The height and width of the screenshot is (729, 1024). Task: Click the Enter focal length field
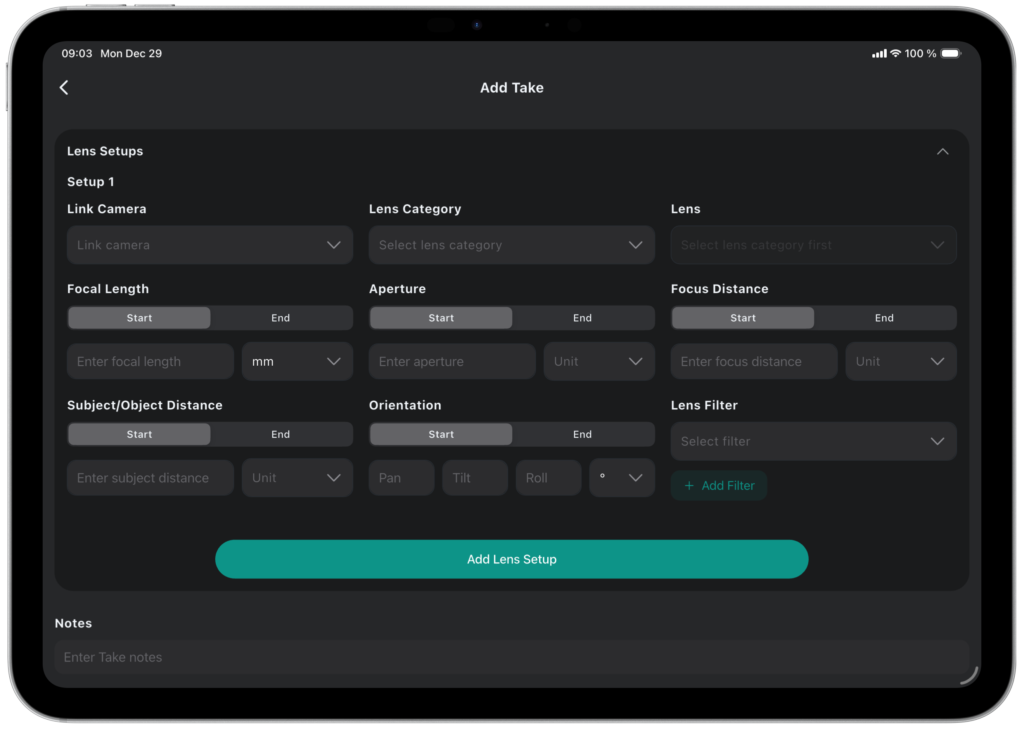(150, 362)
